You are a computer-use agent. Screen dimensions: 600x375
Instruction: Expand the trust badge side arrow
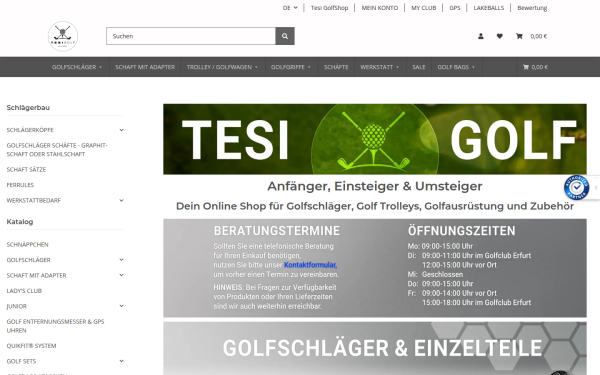point(596,188)
